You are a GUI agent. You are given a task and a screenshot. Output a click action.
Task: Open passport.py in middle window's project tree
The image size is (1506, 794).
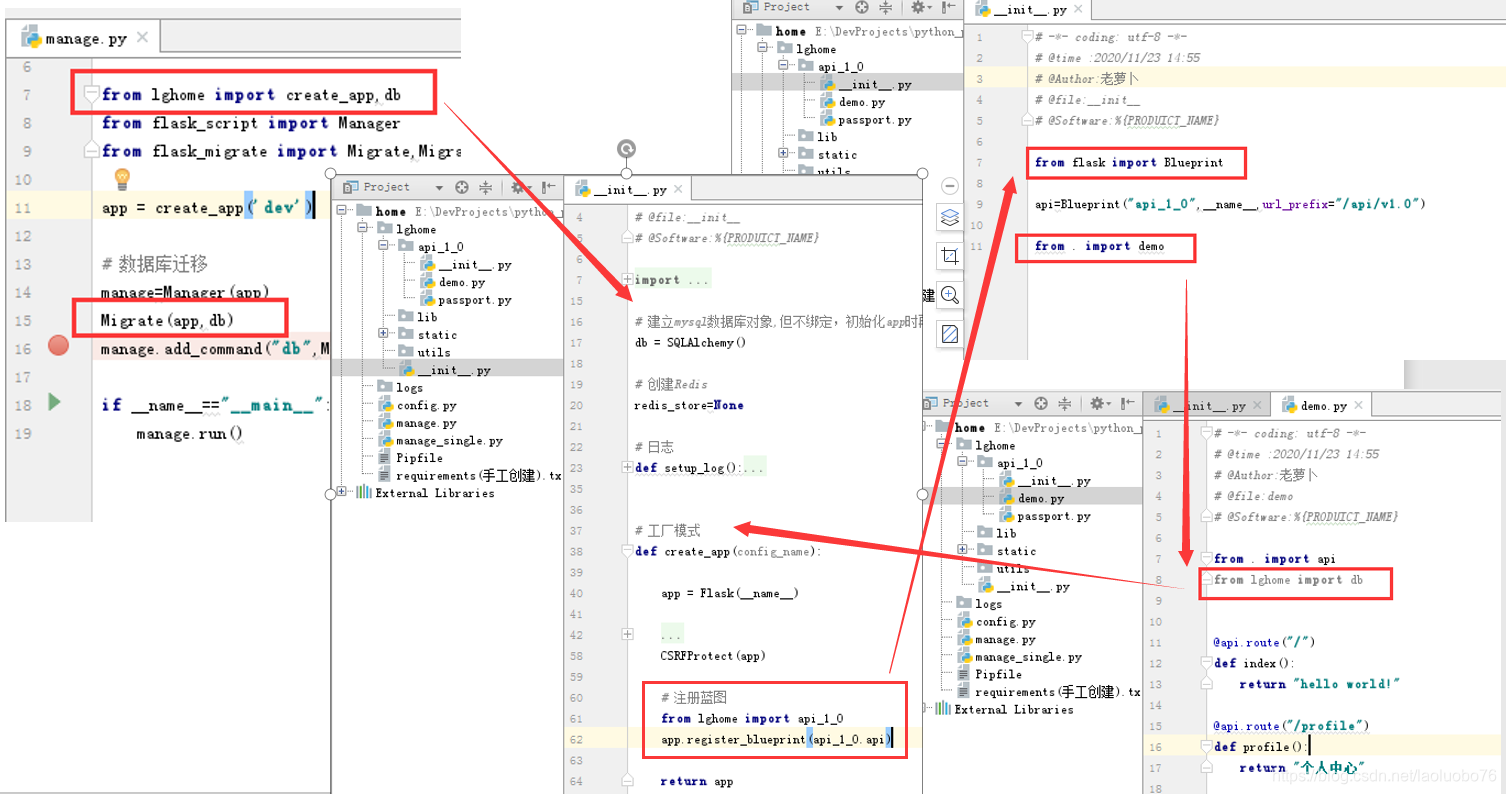click(465, 300)
